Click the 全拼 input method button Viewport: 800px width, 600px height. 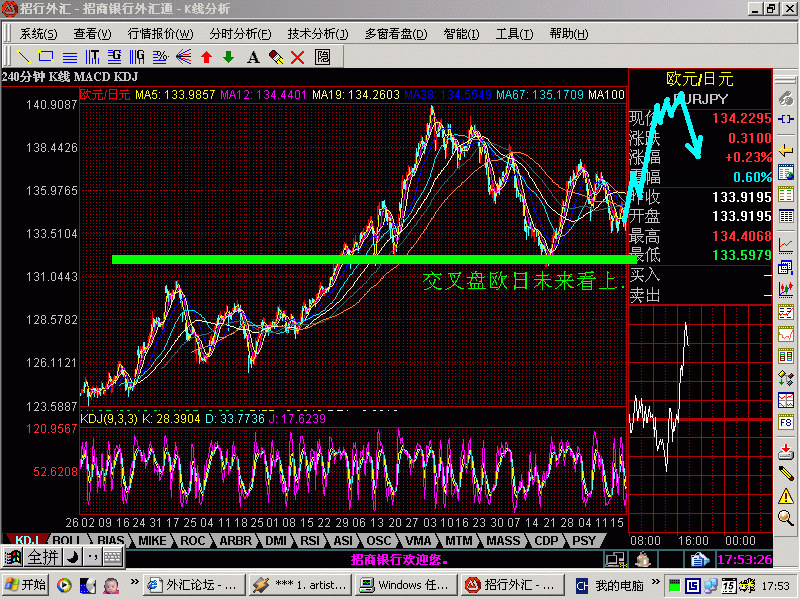43,557
